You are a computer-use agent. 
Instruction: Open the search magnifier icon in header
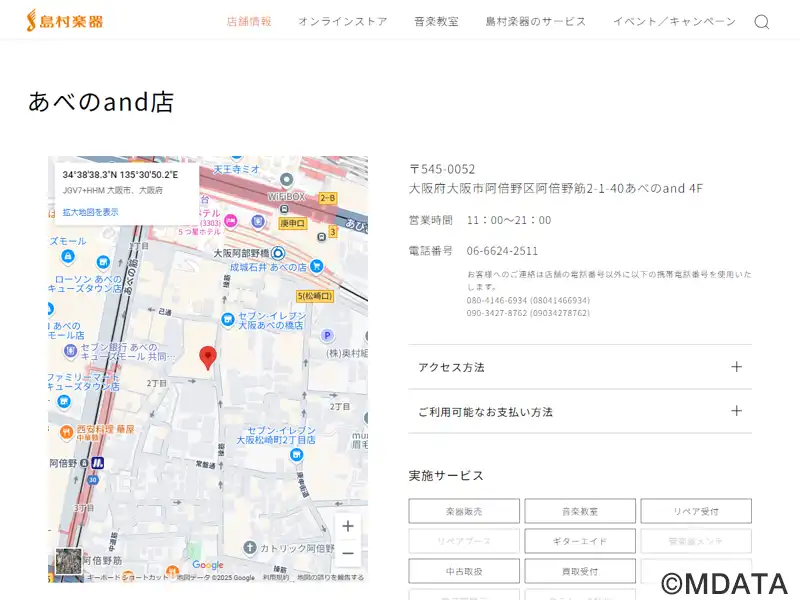[x=762, y=22]
